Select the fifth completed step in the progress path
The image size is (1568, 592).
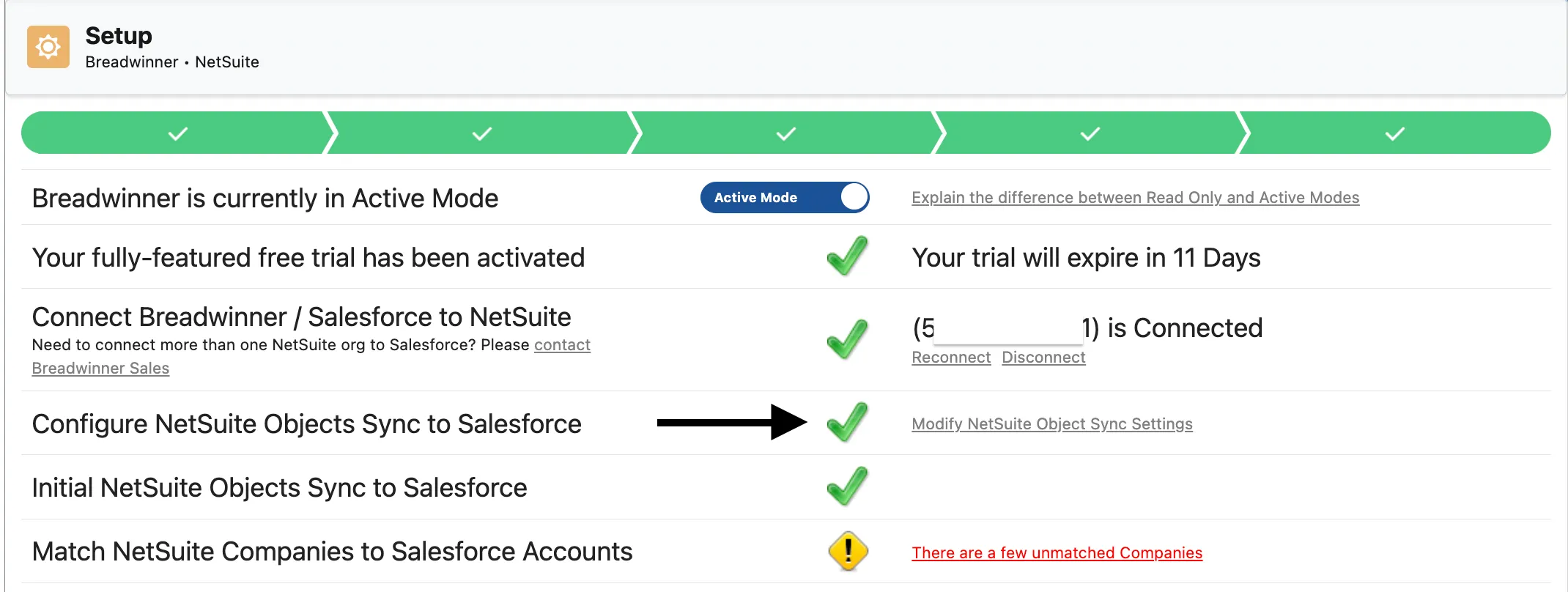1394,133
